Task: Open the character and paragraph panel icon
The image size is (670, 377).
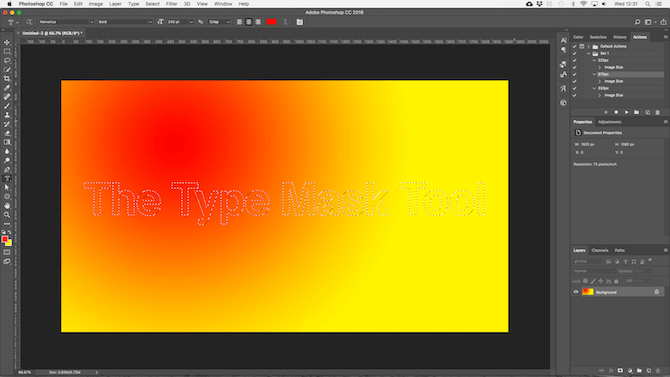Action: tap(300, 22)
